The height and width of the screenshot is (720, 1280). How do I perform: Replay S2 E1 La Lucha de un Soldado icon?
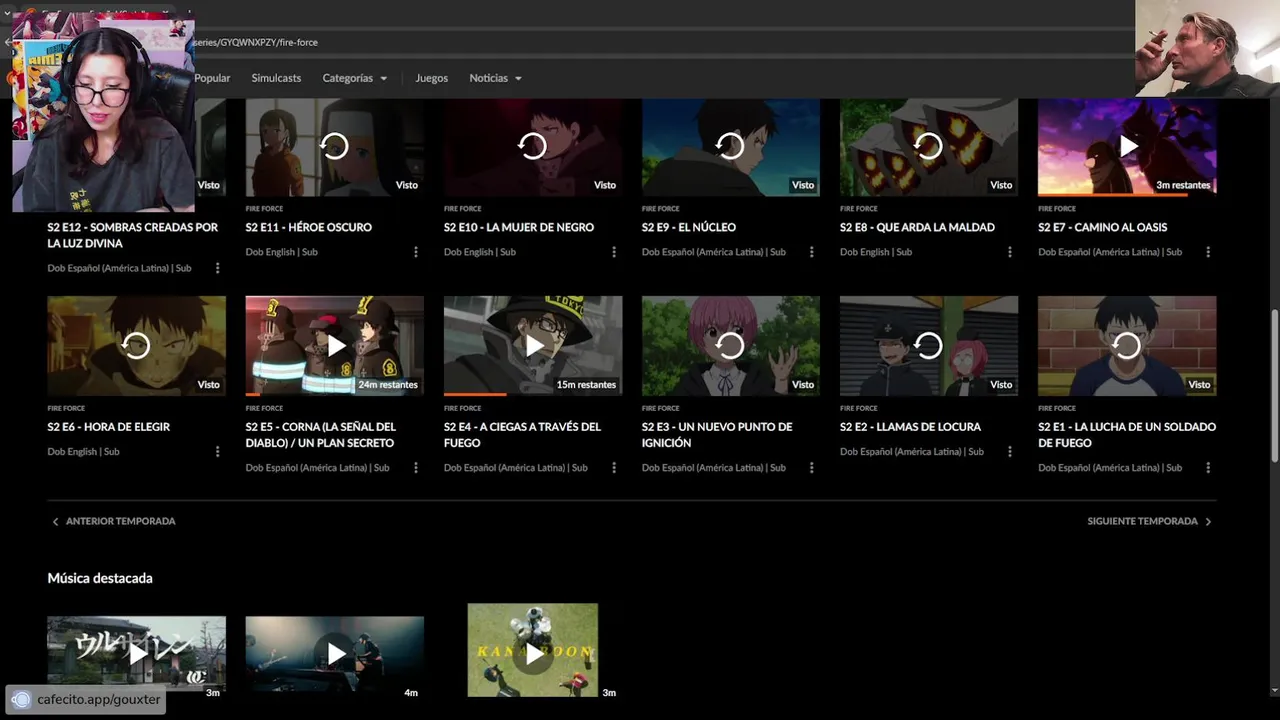[1127, 346]
